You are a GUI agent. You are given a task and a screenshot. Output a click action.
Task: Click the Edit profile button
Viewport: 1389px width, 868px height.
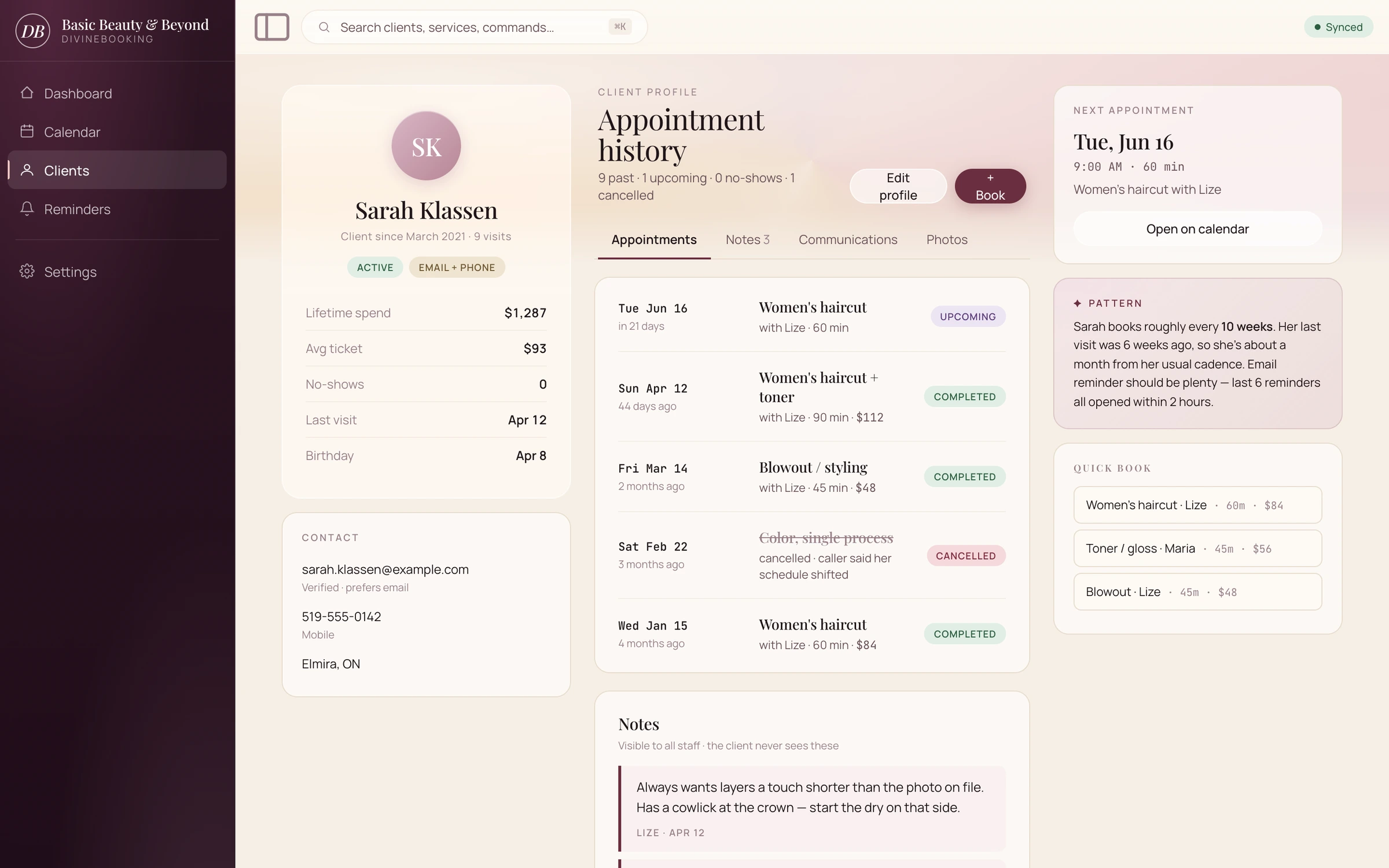click(x=898, y=186)
